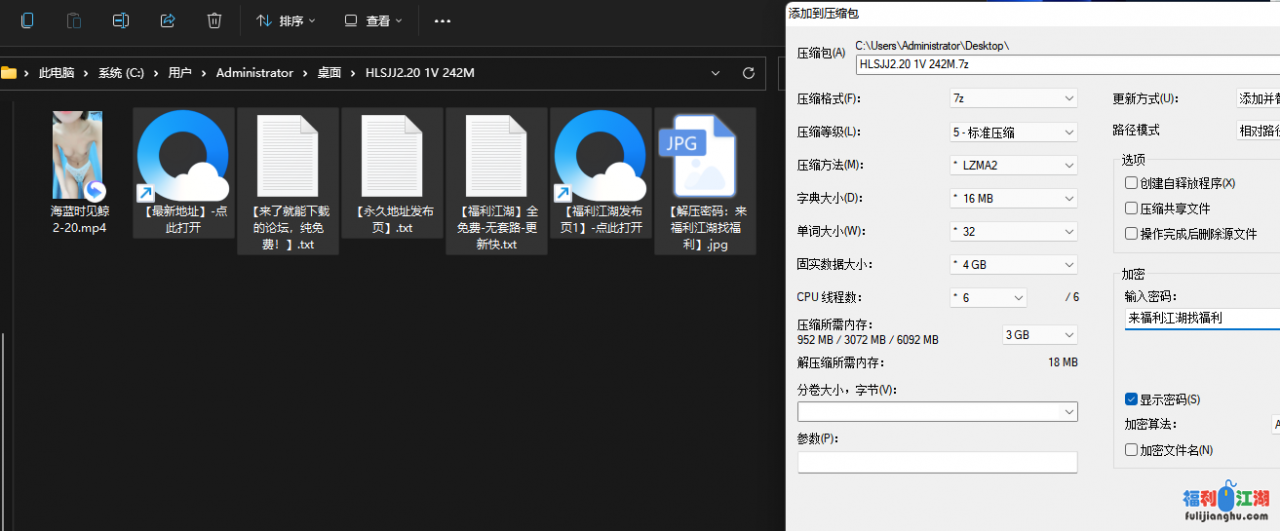Image resolution: width=1280 pixels, height=531 pixels.
Task: Click the Share icon in the toolbar
Action: (x=168, y=20)
